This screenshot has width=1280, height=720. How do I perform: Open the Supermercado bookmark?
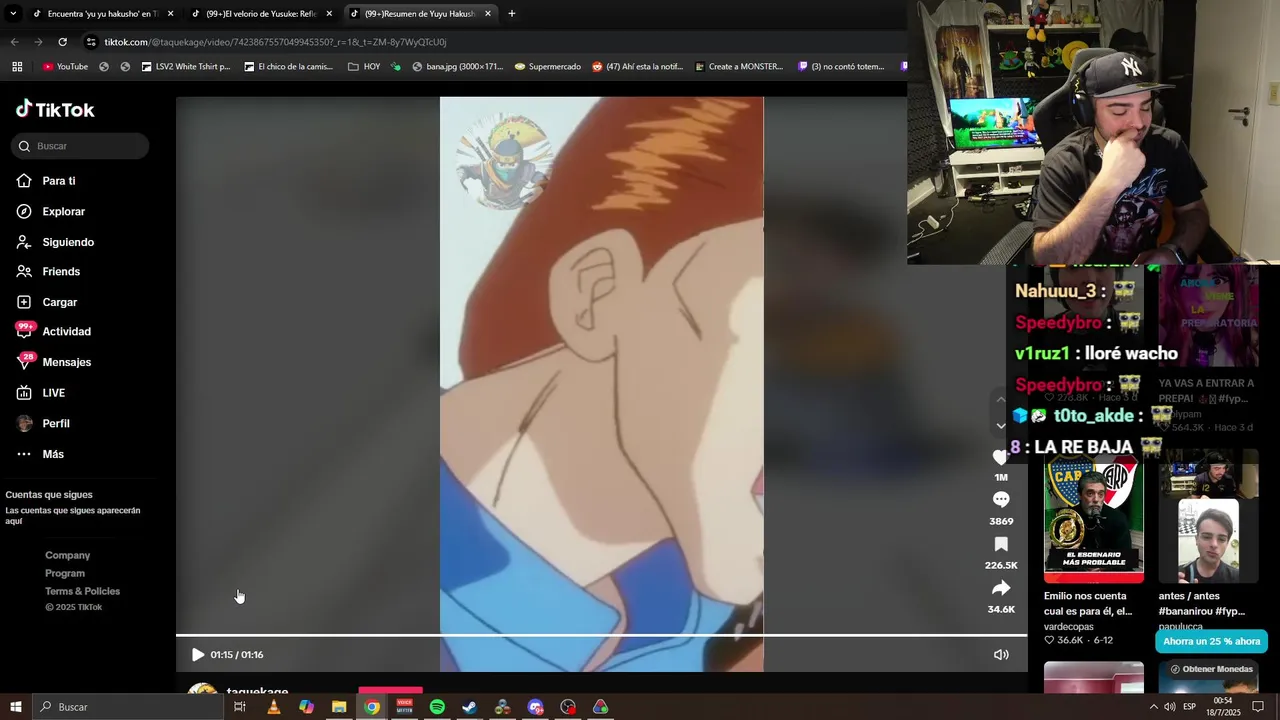548,67
